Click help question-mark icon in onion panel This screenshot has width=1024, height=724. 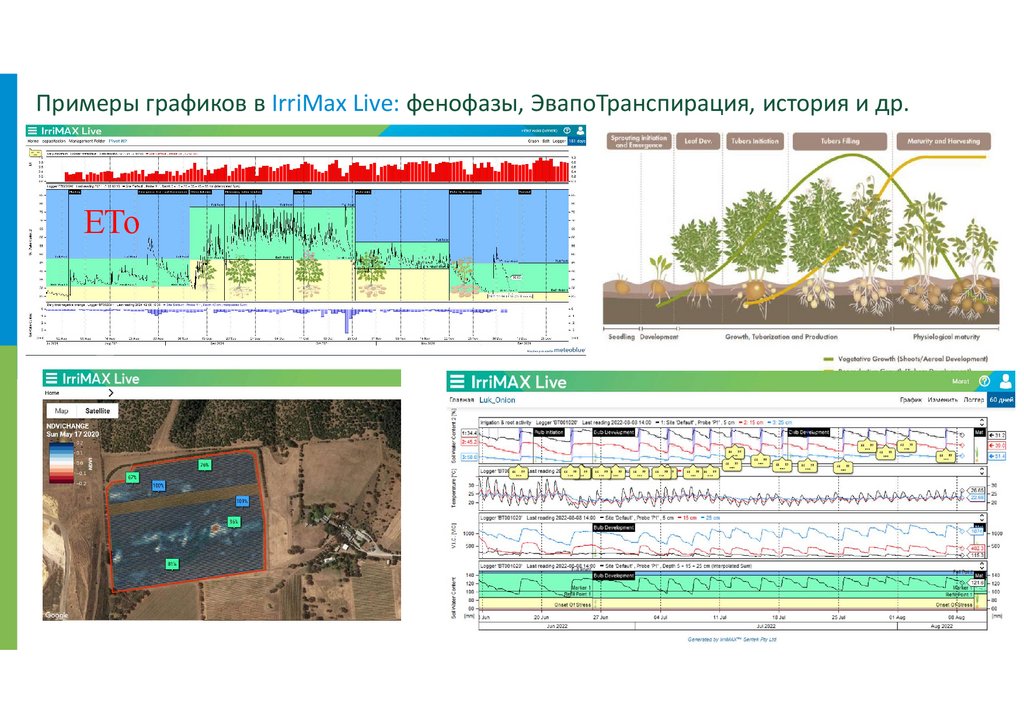pyautogui.click(x=984, y=381)
